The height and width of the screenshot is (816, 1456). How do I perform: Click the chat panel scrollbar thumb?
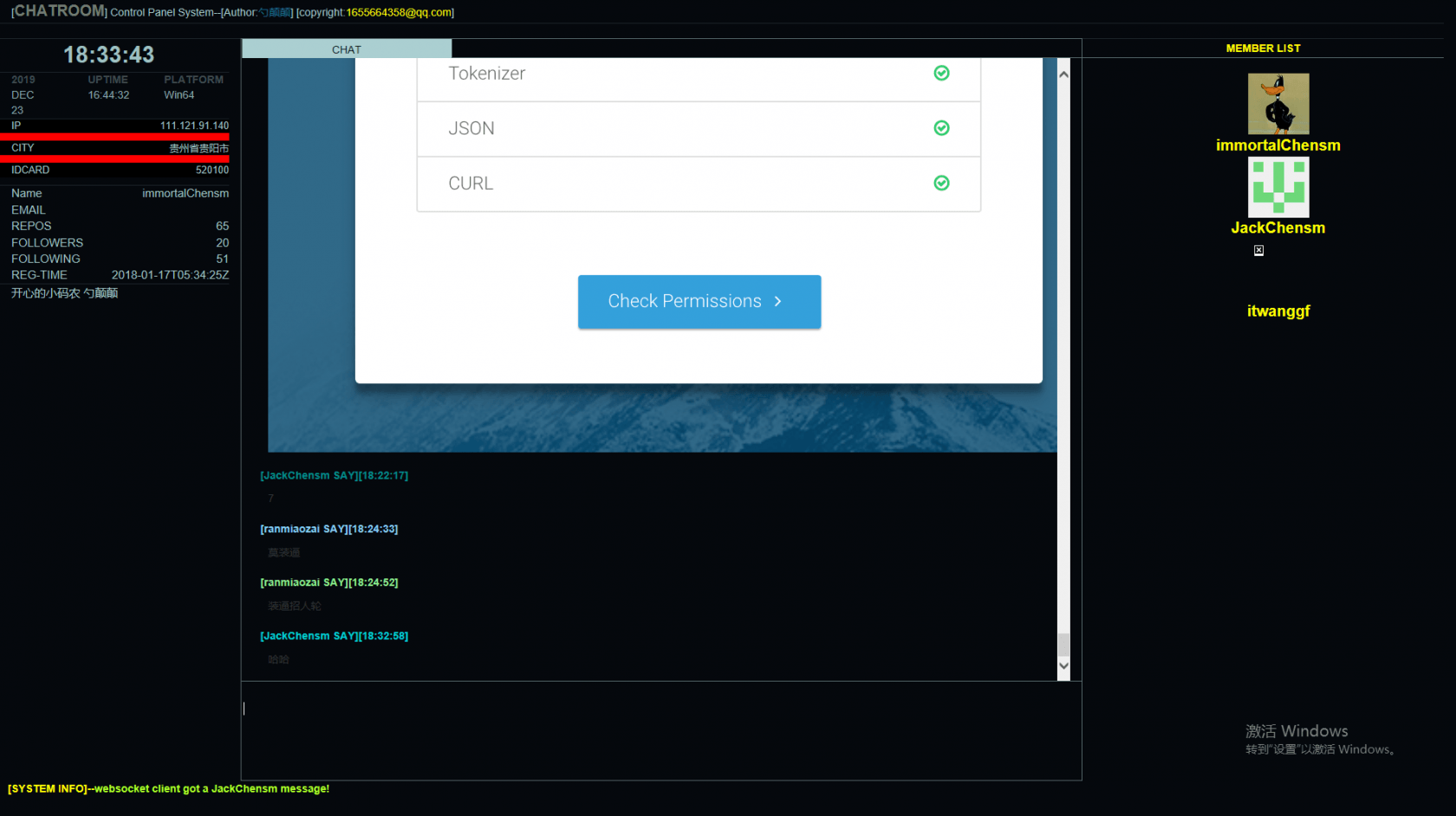pyautogui.click(x=1063, y=646)
